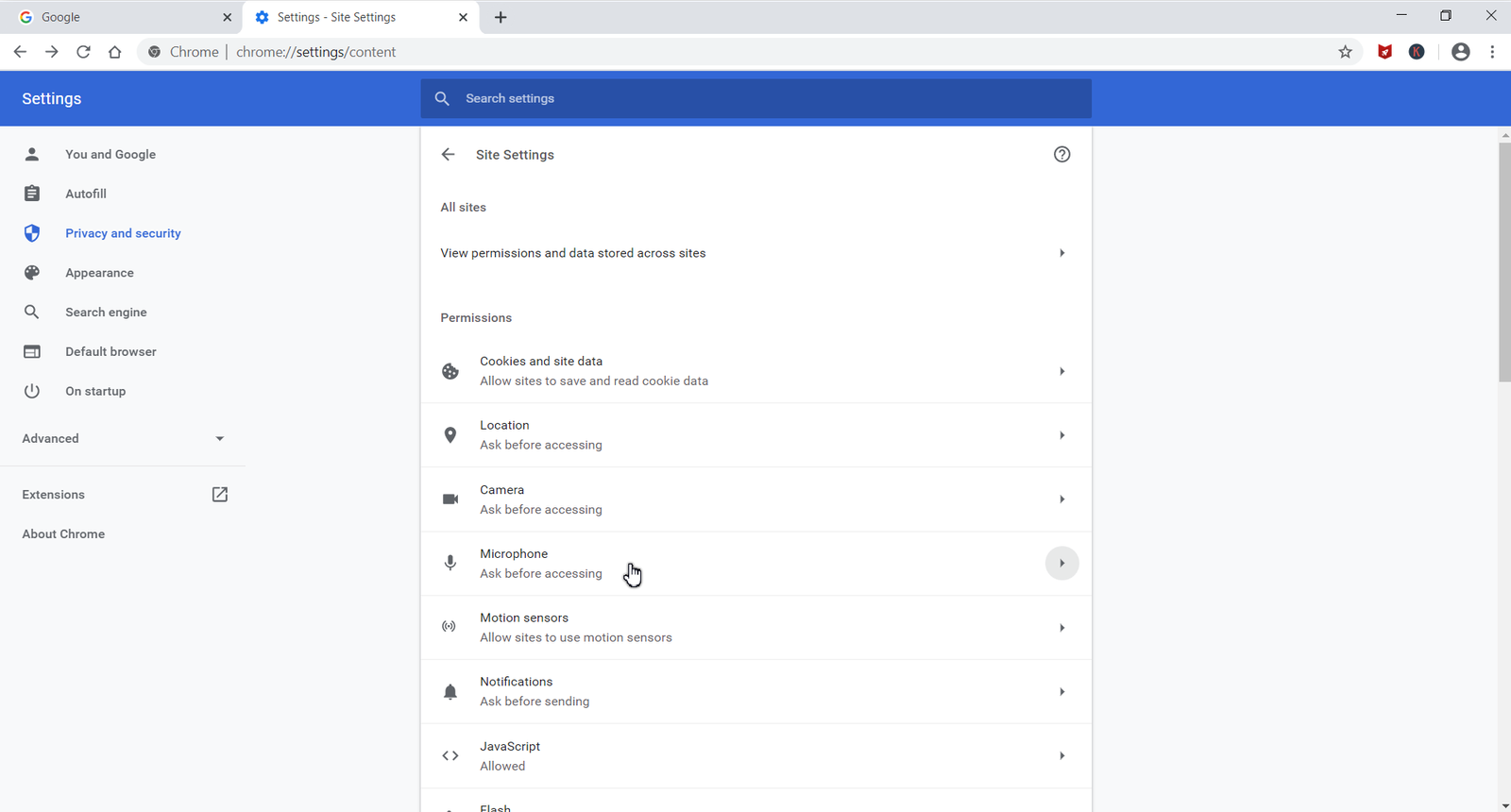Viewport: 1511px width, 812px height.
Task: Close the Settings - Site Settings tab
Action: click(463, 17)
